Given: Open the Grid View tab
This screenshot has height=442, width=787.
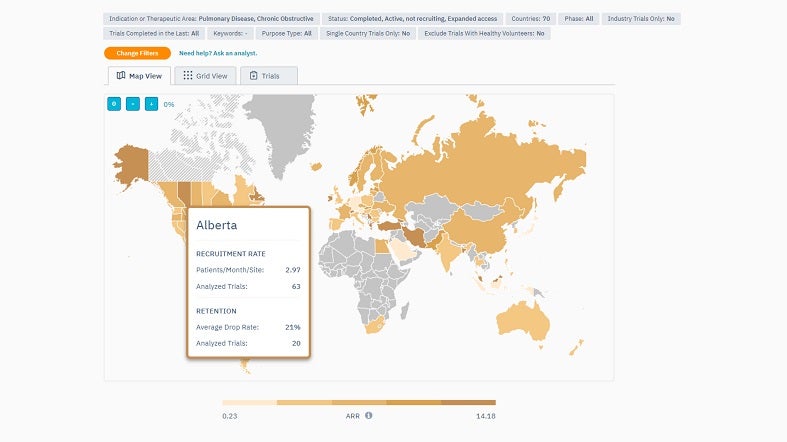Looking at the screenshot, I should [205, 75].
